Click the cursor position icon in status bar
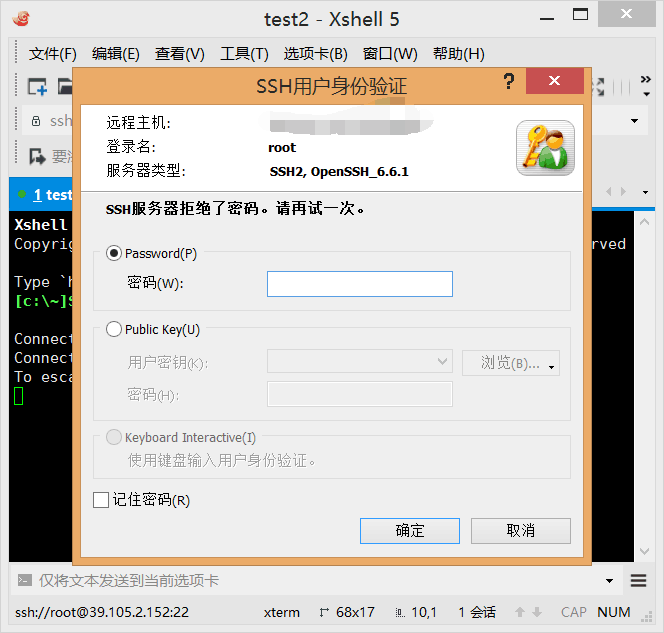The height and width of the screenshot is (633, 664). click(400, 613)
